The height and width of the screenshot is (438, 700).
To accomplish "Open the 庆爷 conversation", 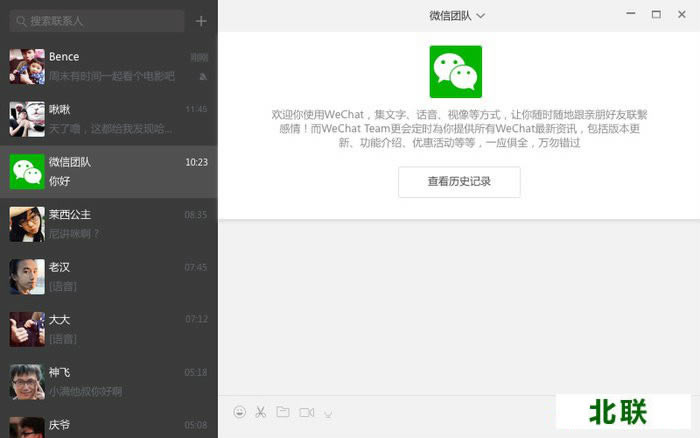I will coord(108,426).
